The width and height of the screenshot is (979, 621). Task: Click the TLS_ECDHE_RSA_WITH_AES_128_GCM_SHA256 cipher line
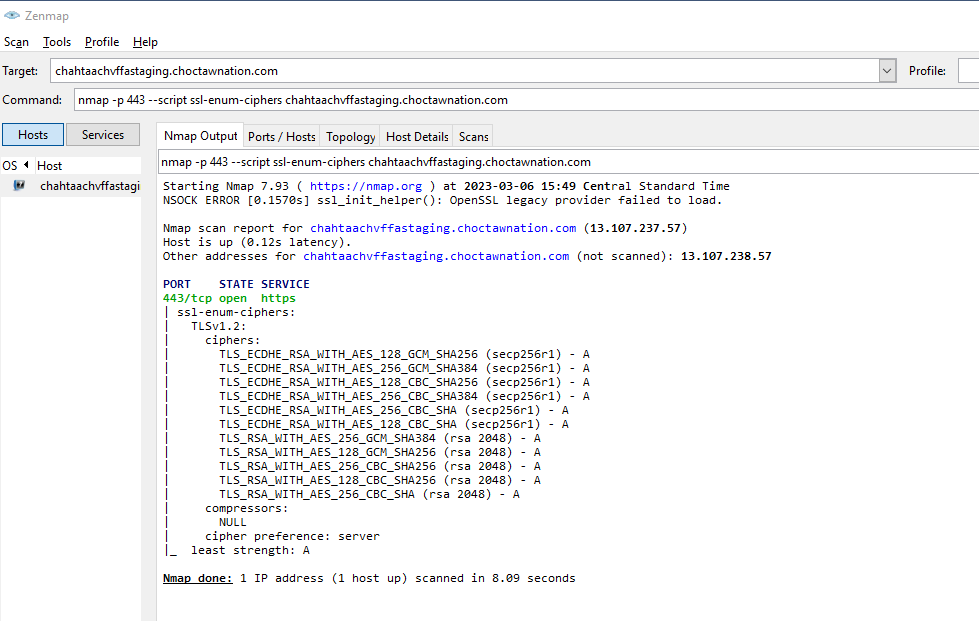pos(404,354)
